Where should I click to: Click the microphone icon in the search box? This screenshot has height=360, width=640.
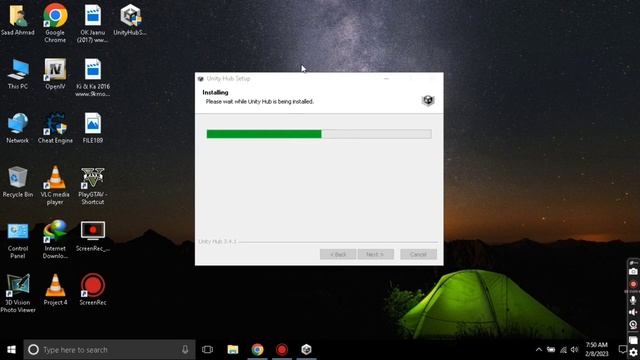(185, 350)
